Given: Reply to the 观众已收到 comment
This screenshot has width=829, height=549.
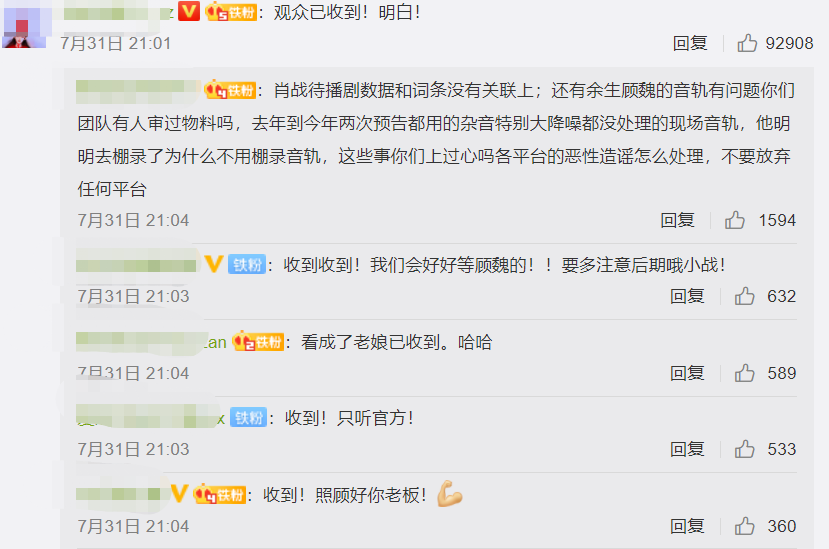Looking at the screenshot, I should pyautogui.click(x=690, y=43).
